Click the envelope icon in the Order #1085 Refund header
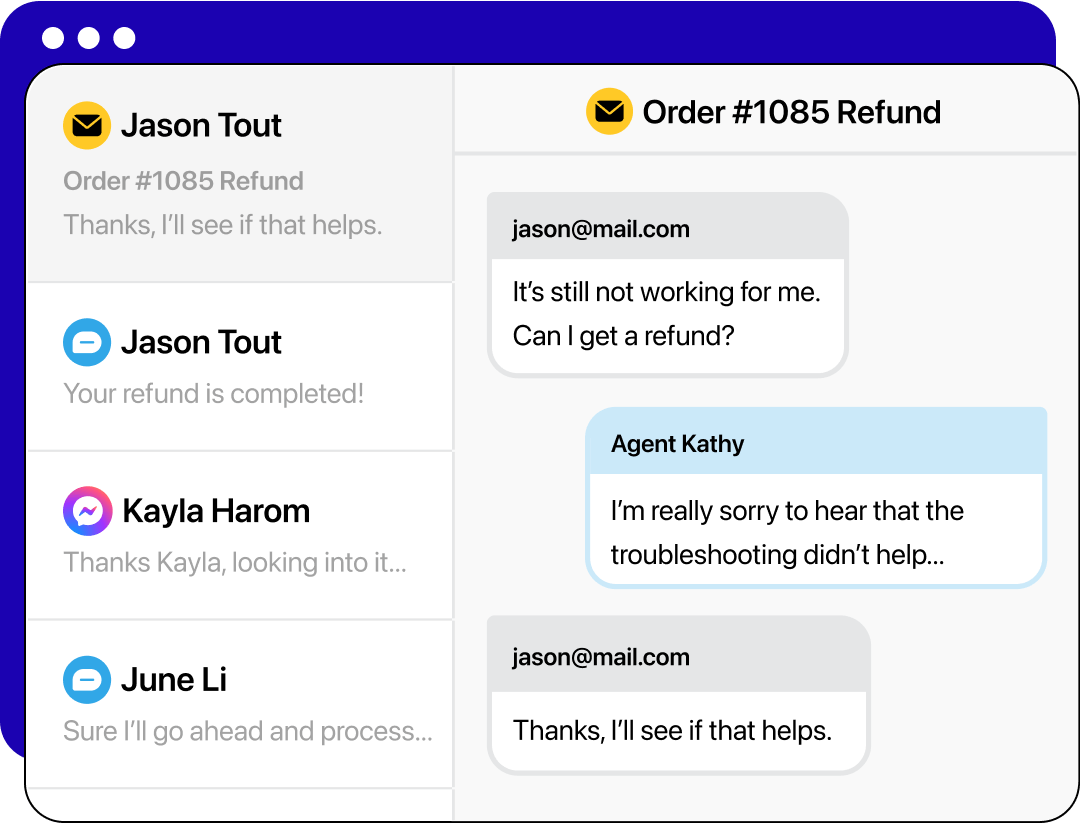The width and height of the screenshot is (1080, 823). pyautogui.click(x=609, y=112)
